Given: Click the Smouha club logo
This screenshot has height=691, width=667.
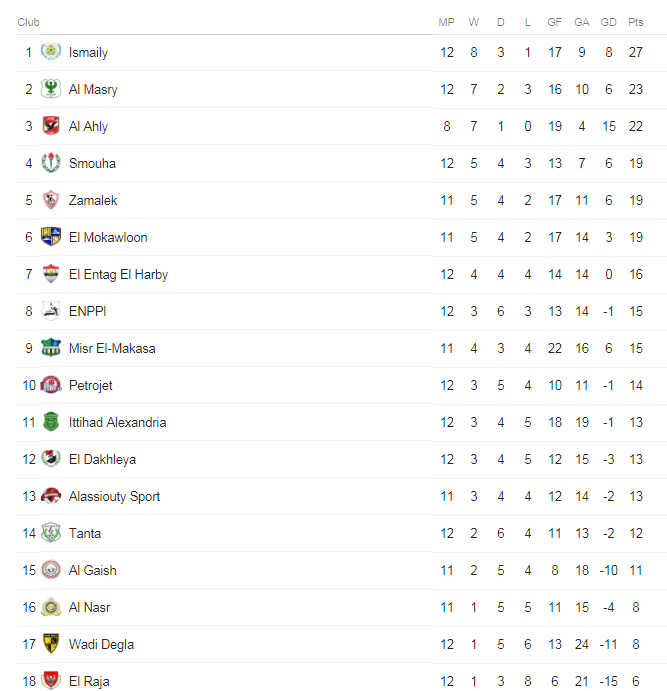Looking at the screenshot, I should (x=51, y=163).
